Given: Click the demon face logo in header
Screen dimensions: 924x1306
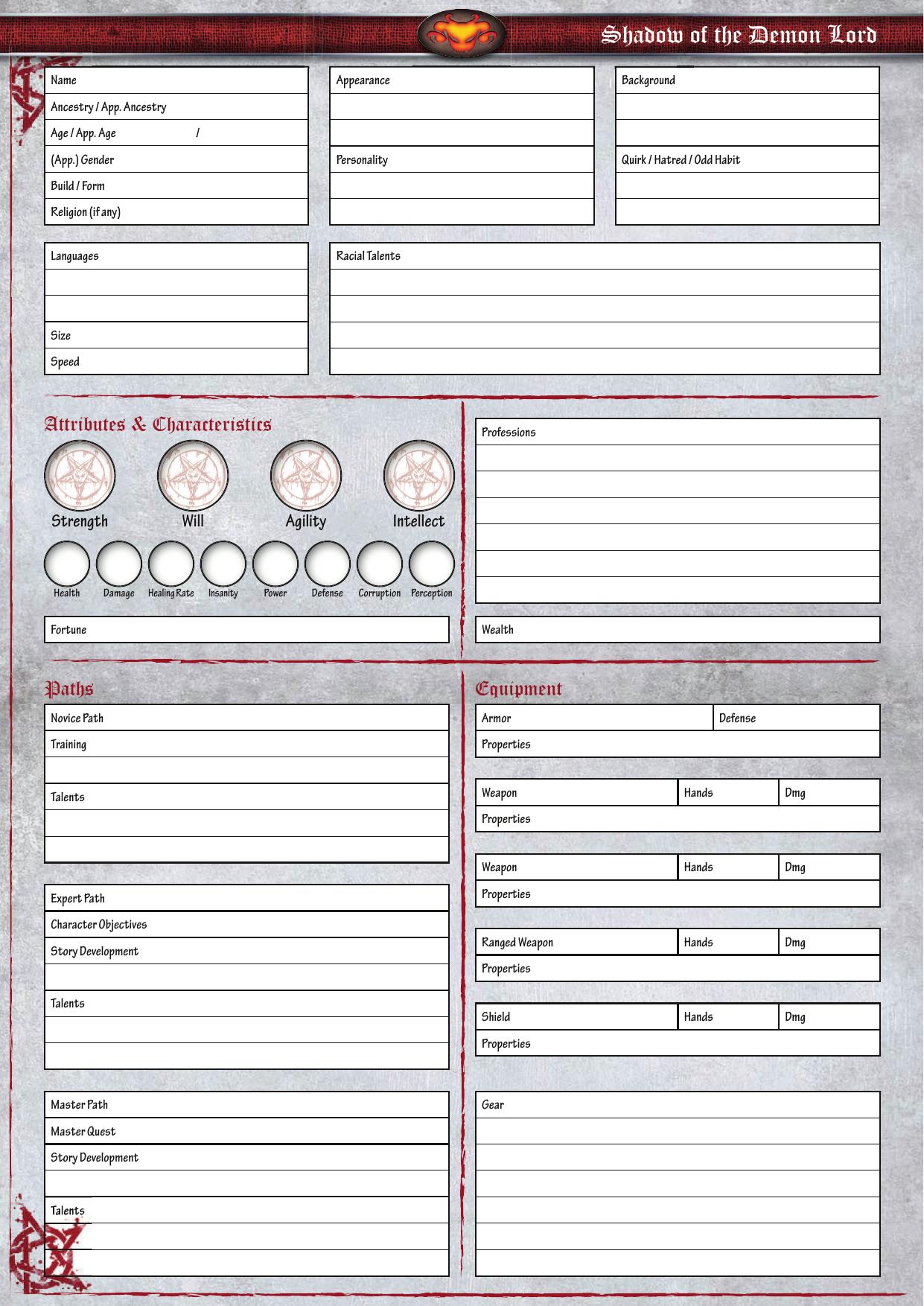Looking at the screenshot, I should (x=462, y=35).
